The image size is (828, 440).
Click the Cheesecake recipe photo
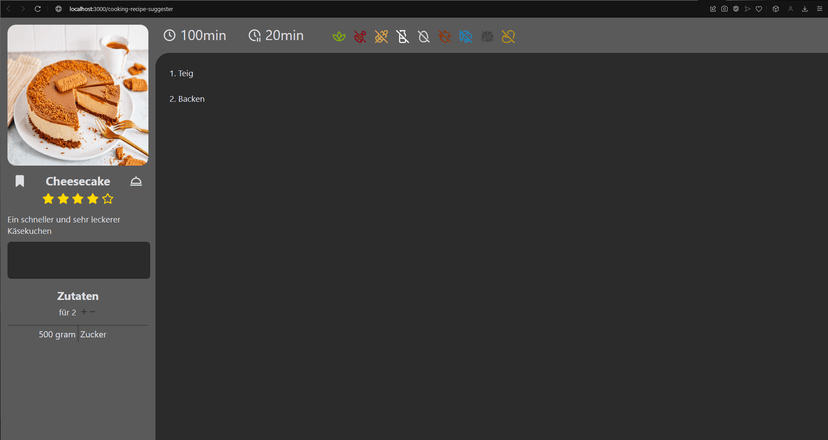click(x=78, y=95)
